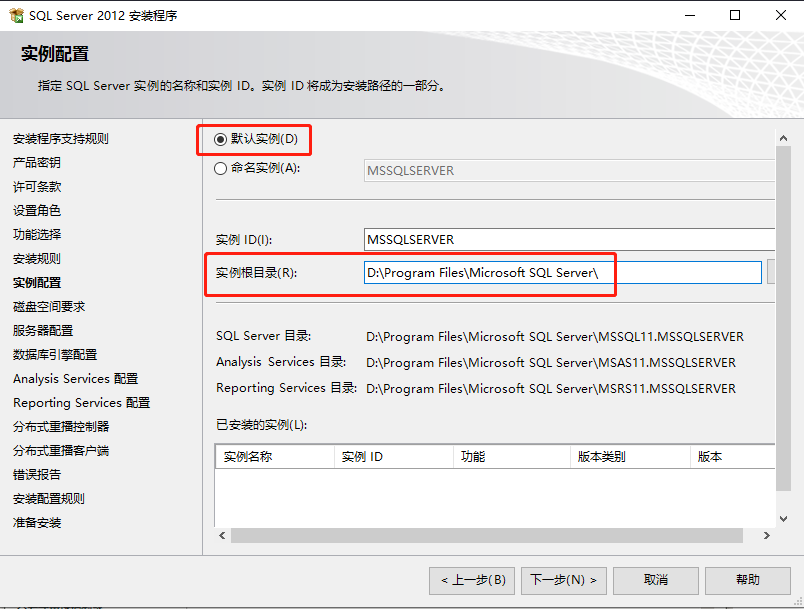Viewport: 804px width, 609px height.
Task: Click the SQL Server installer title bar icon
Action: [16, 15]
